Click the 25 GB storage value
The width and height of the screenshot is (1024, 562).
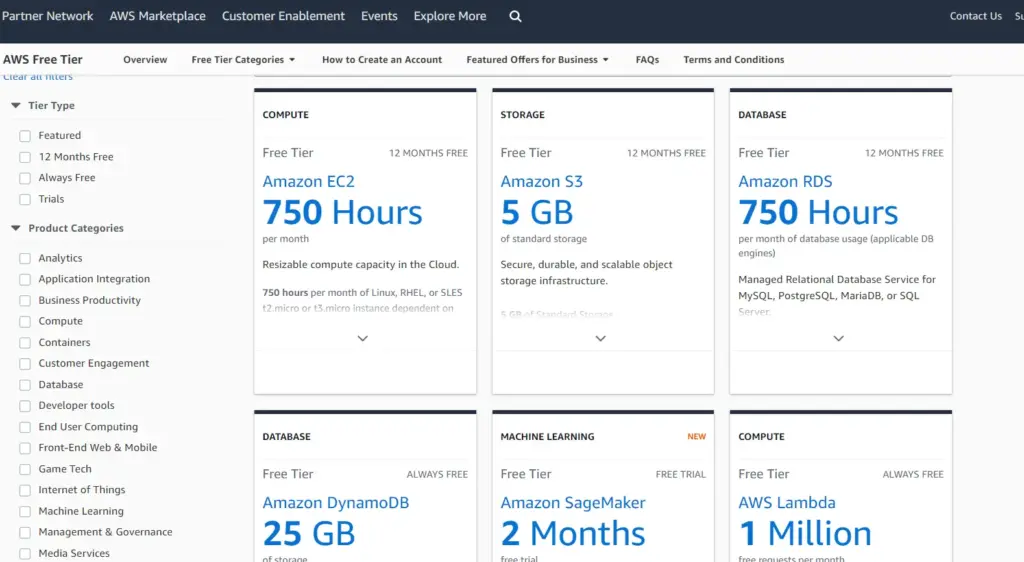(309, 533)
